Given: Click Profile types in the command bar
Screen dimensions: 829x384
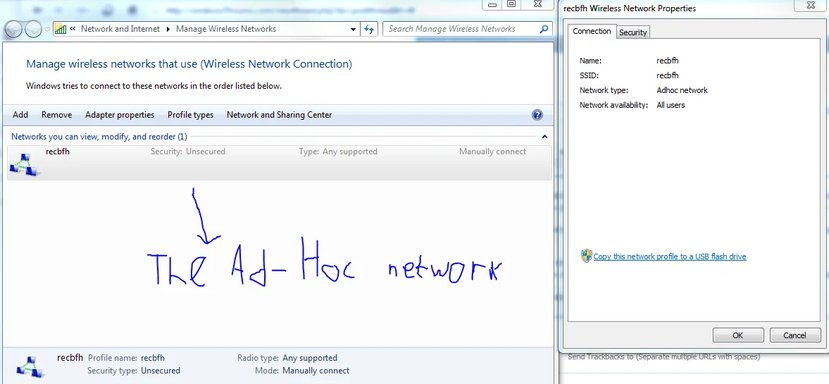Looking at the screenshot, I should pos(190,115).
